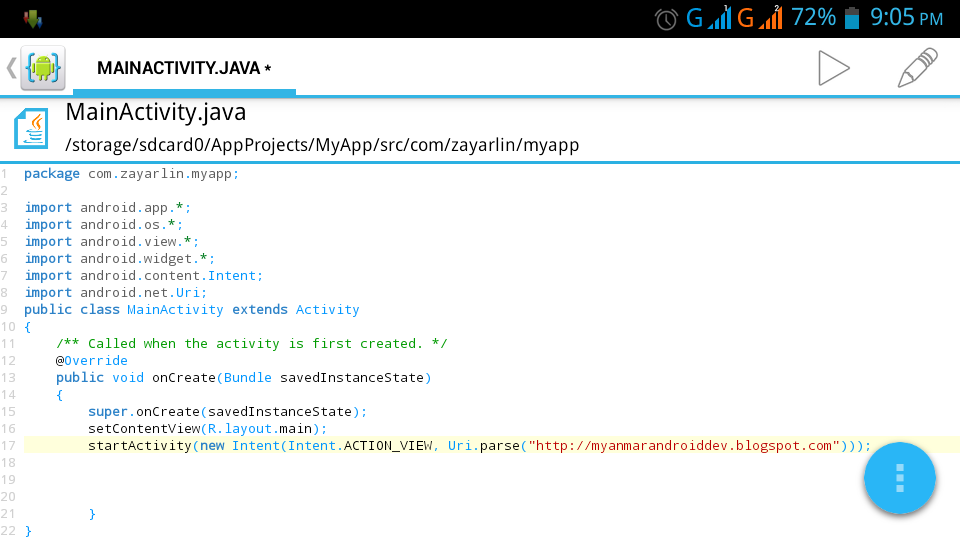Tap the MainActivity.java file title
Viewport: 960px width, 540px height.
156,112
